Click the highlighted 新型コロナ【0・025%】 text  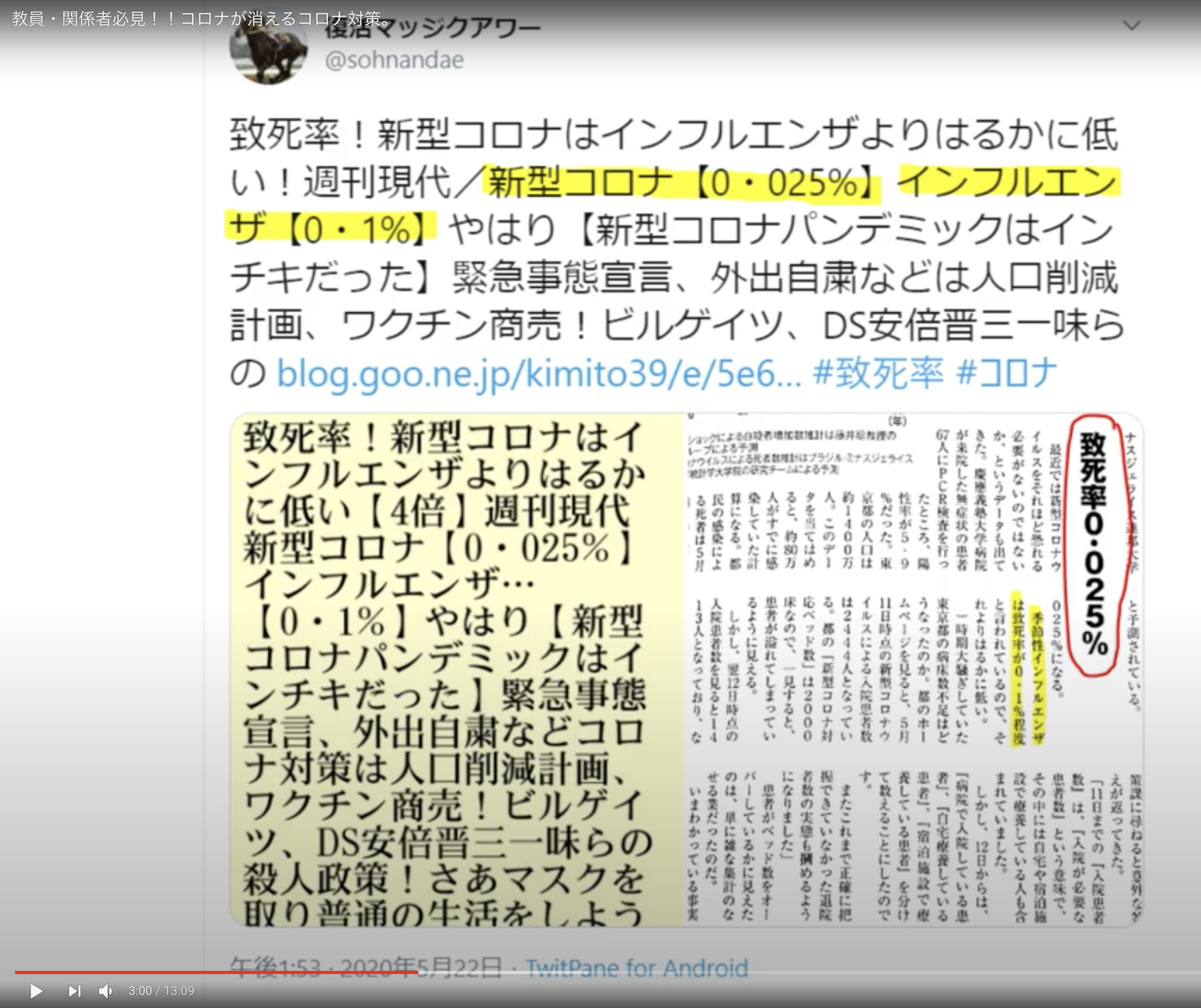(682, 183)
